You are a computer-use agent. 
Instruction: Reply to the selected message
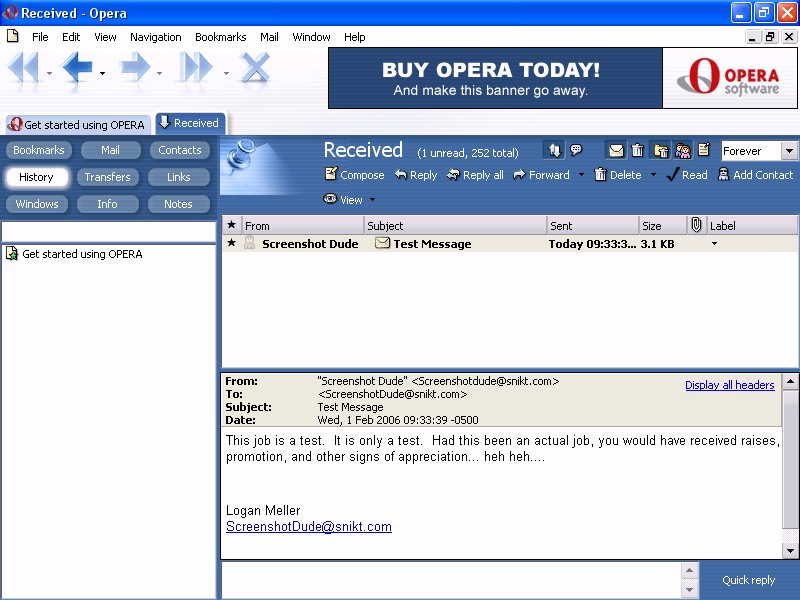pyautogui.click(x=416, y=175)
